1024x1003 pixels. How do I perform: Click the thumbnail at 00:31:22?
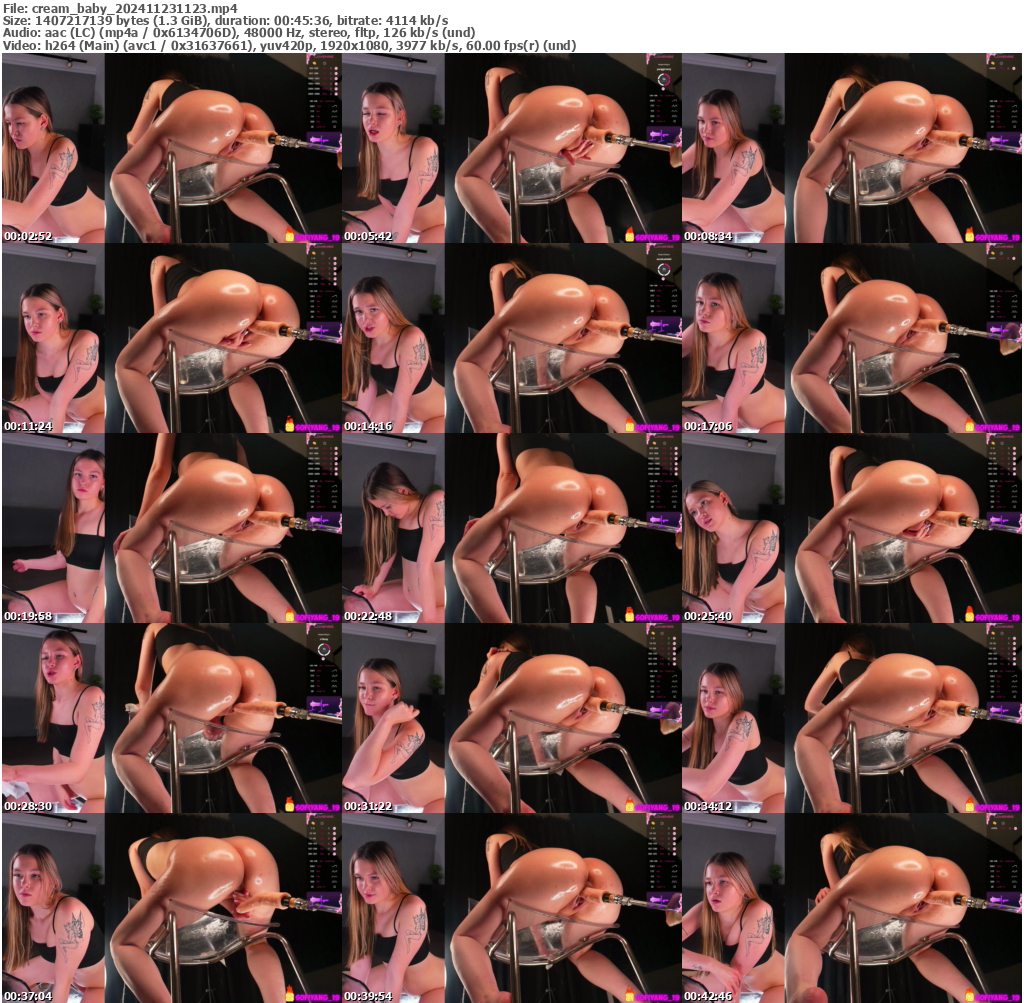pos(511,718)
